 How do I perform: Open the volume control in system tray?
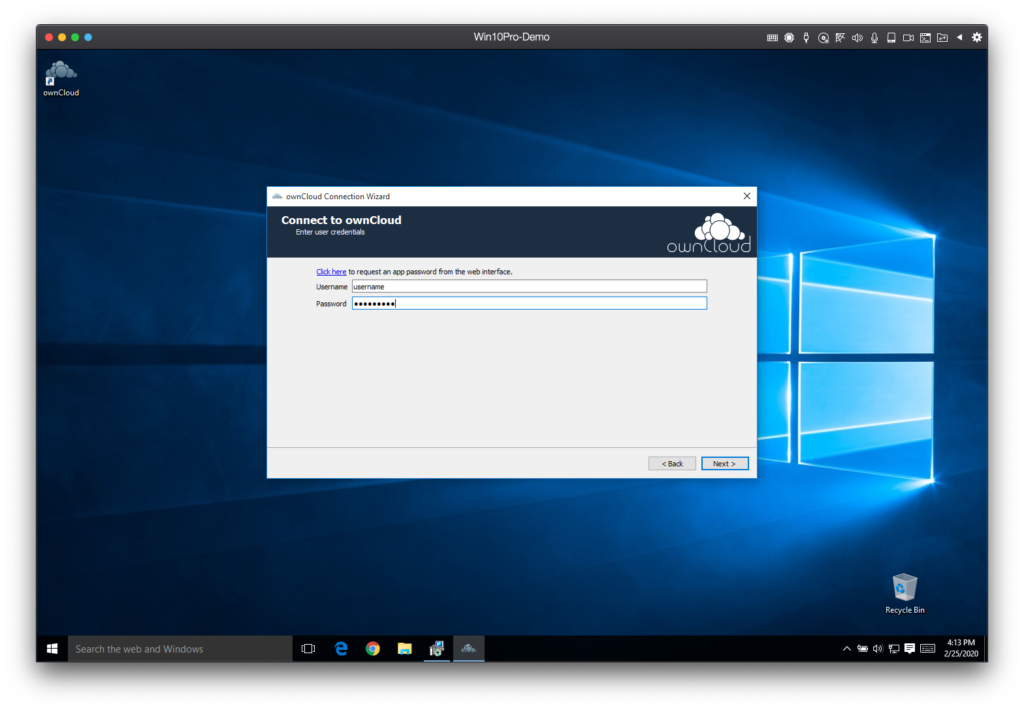[x=878, y=649]
